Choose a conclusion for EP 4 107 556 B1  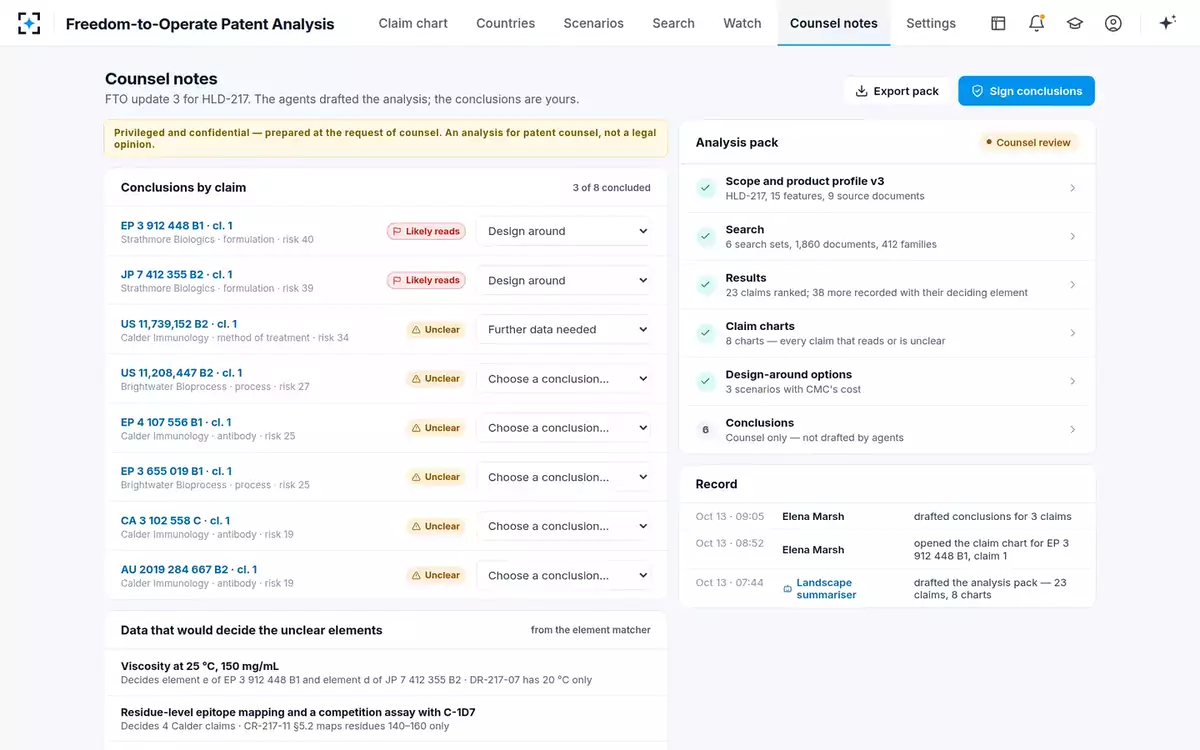click(x=564, y=428)
